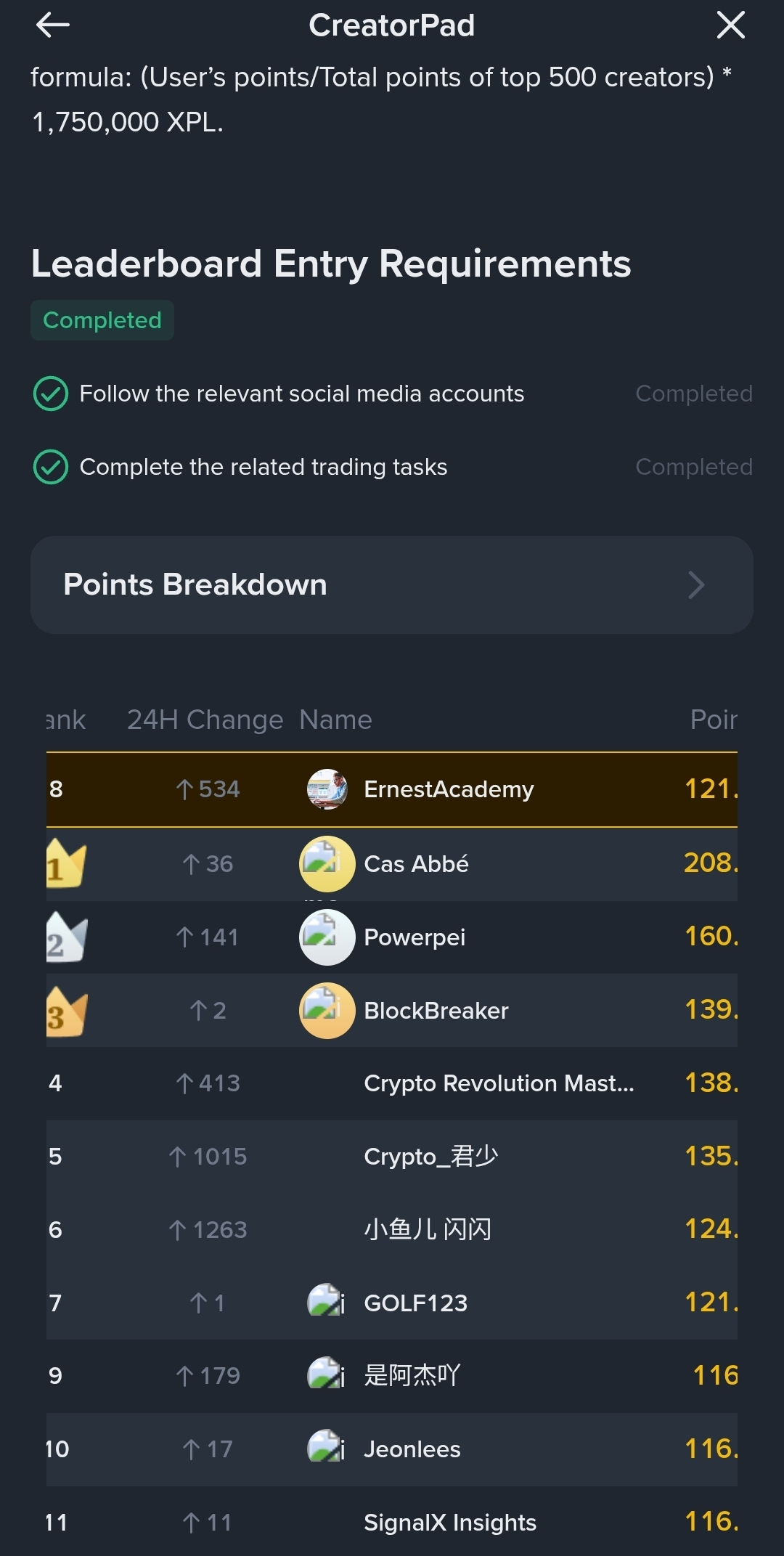Close CreatorPad with the X icon
This screenshot has height=1556, width=784.
[730, 25]
